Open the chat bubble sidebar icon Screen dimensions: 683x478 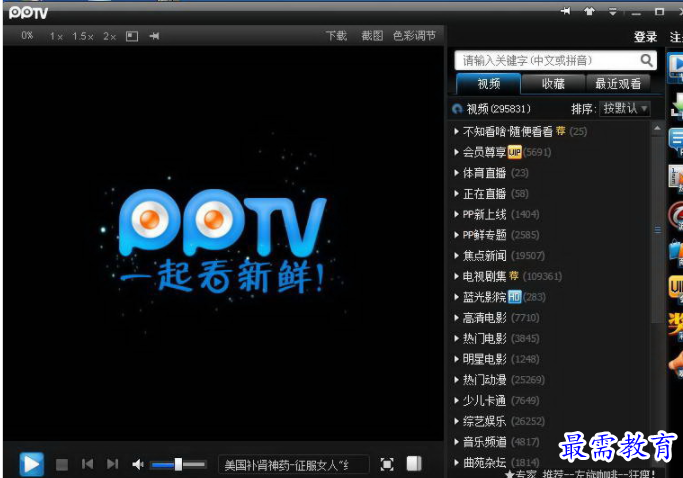tap(676, 140)
